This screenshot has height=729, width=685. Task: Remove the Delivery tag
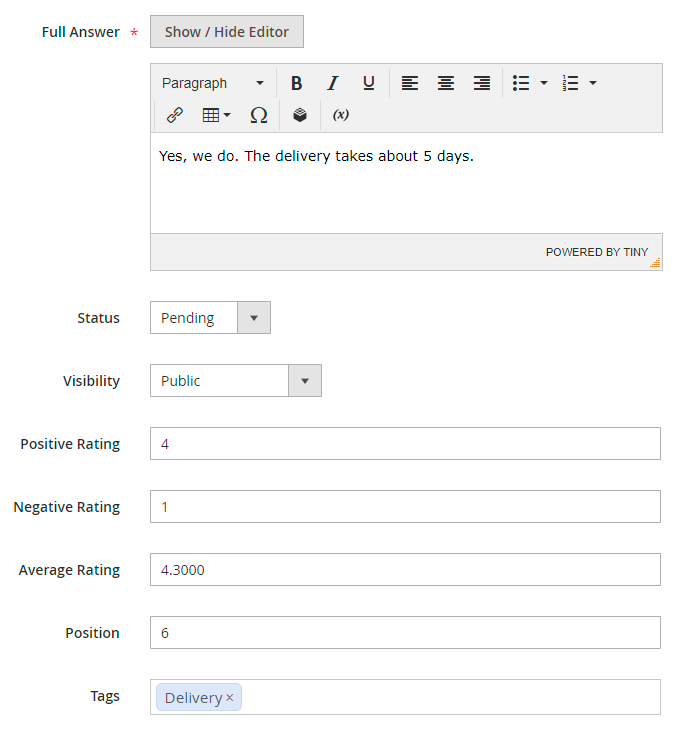coord(230,697)
